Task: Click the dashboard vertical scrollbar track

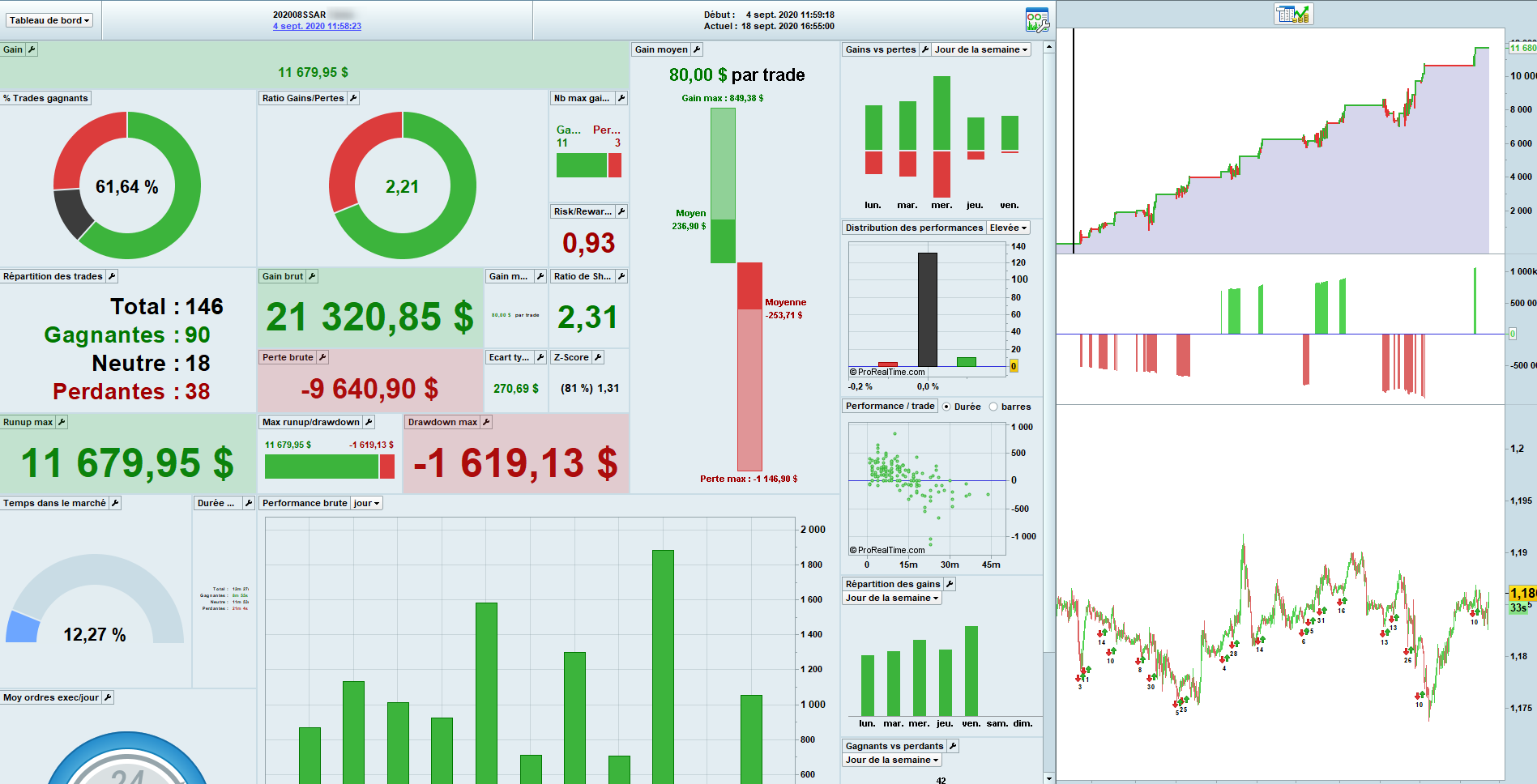Action: (1049, 413)
